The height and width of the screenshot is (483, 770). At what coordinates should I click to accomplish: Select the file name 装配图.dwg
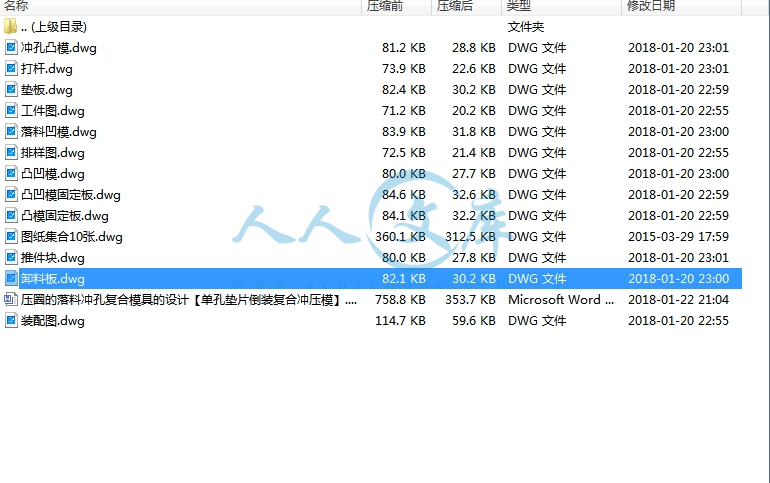[x=53, y=321]
